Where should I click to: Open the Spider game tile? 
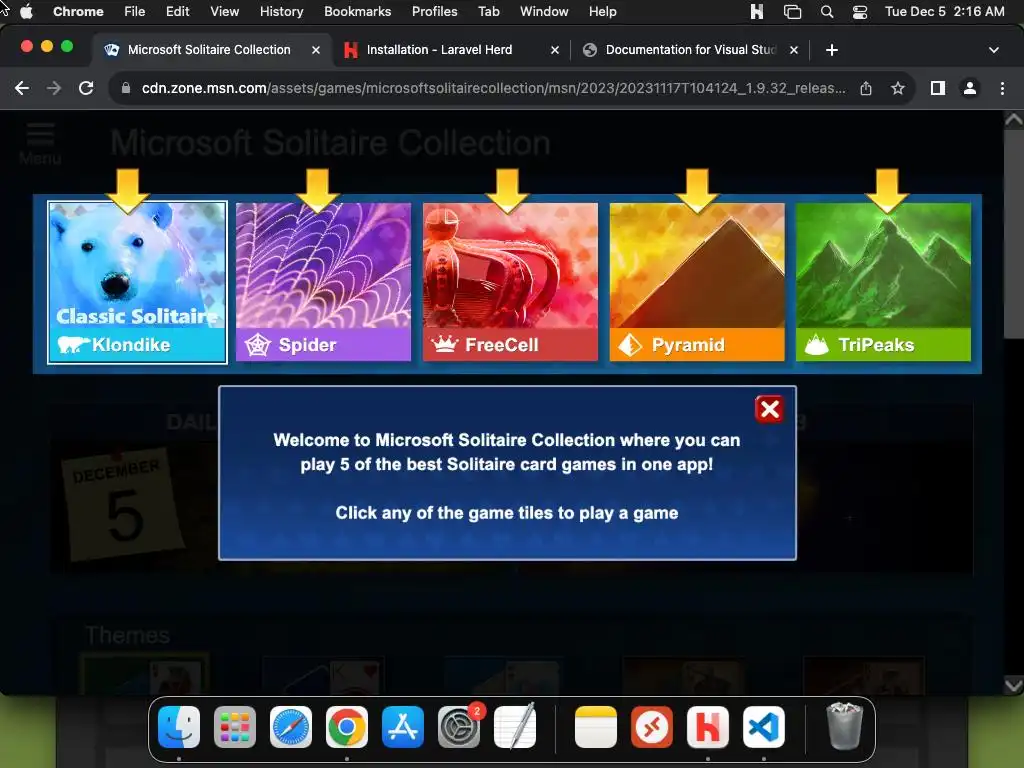323,282
